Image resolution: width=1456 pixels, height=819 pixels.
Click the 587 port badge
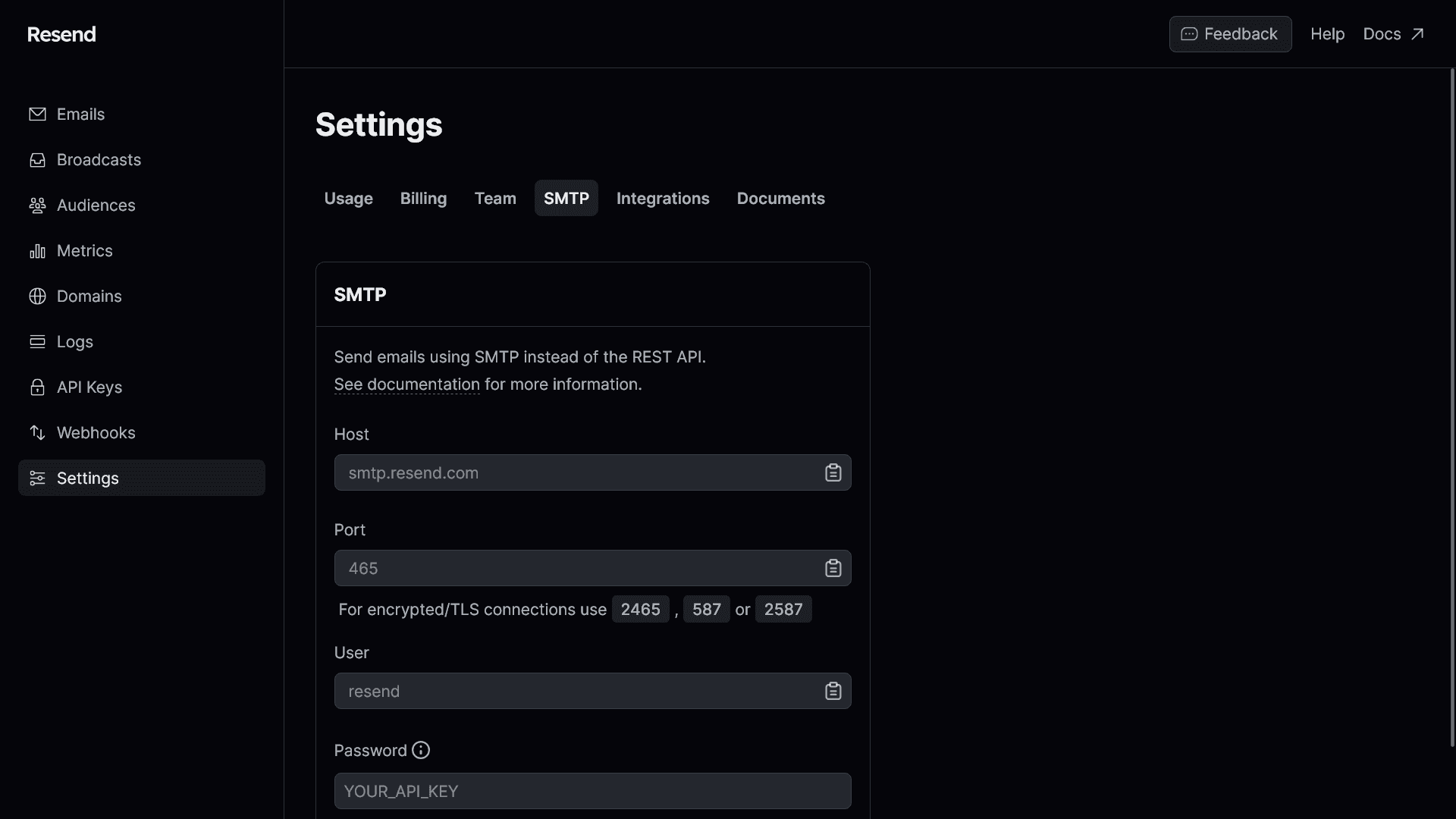pyautogui.click(x=707, y=609)
